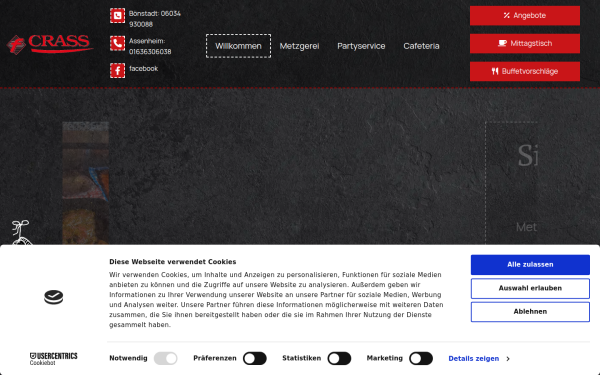
Task: Expand Details zeigen
Action: tap(479, 359)
